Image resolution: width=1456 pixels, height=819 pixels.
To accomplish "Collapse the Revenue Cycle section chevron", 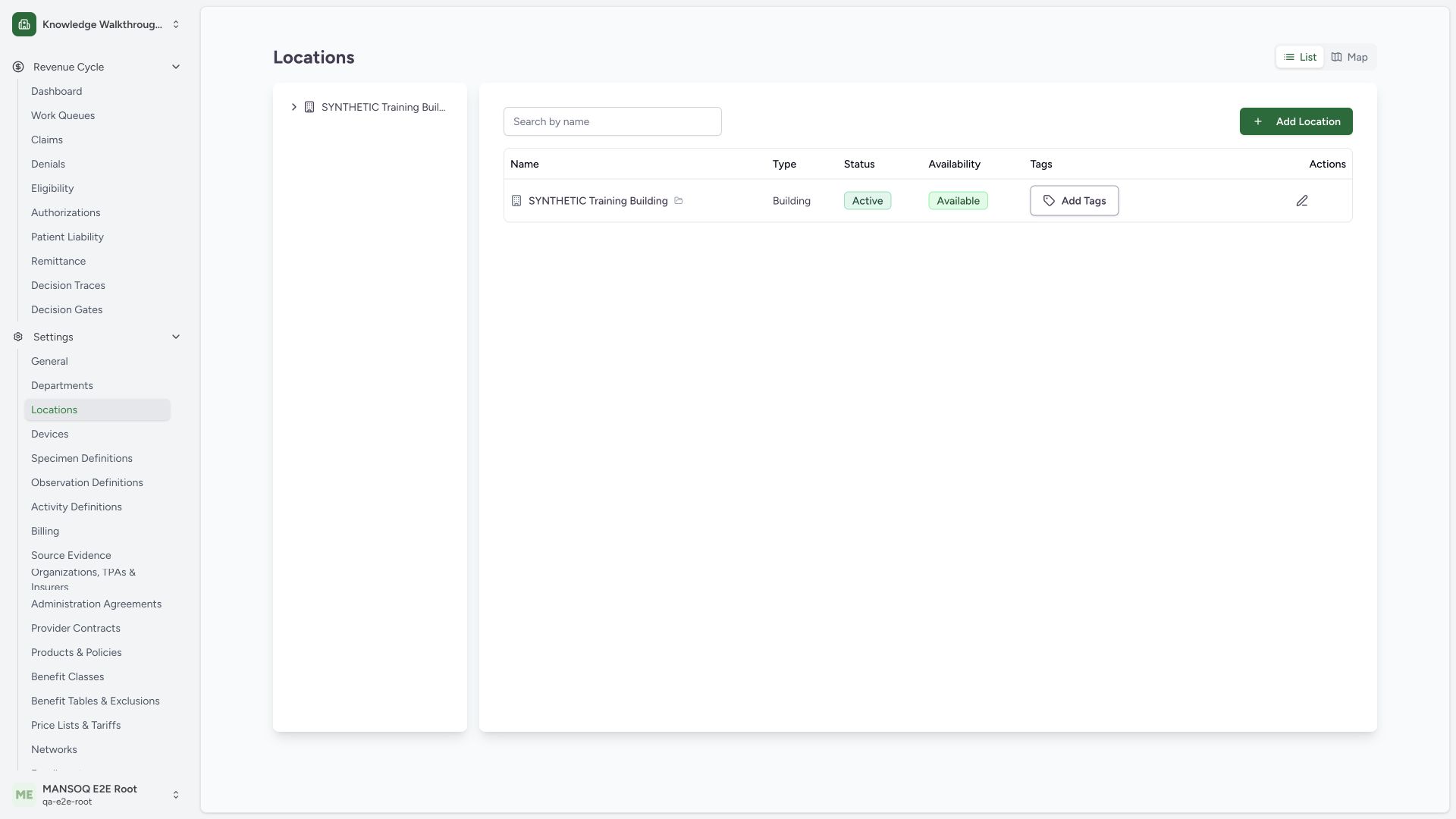I will coord(176,67).
